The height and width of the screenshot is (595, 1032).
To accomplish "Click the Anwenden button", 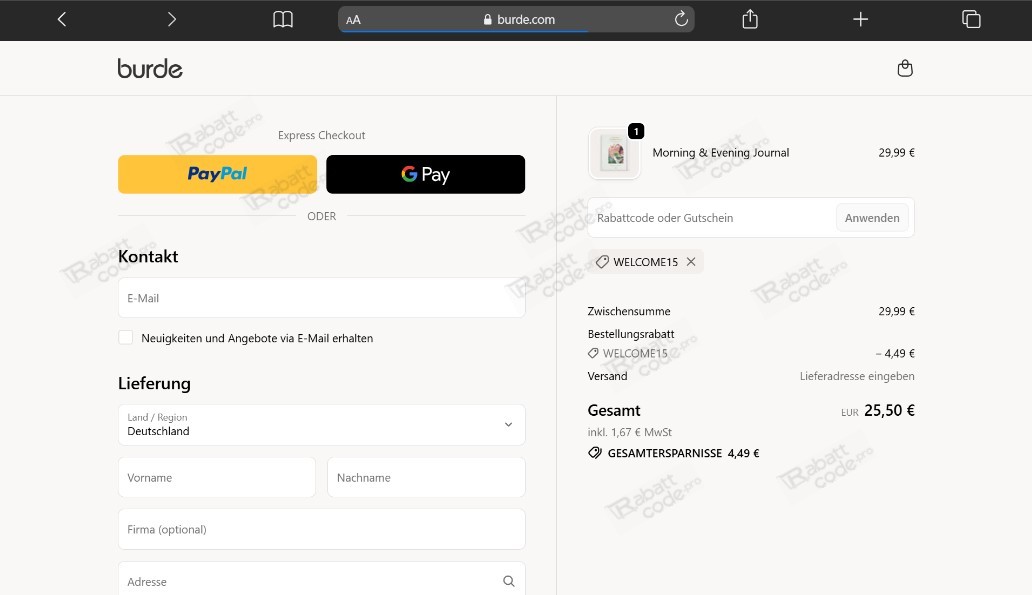I will [x=872, y=218].
